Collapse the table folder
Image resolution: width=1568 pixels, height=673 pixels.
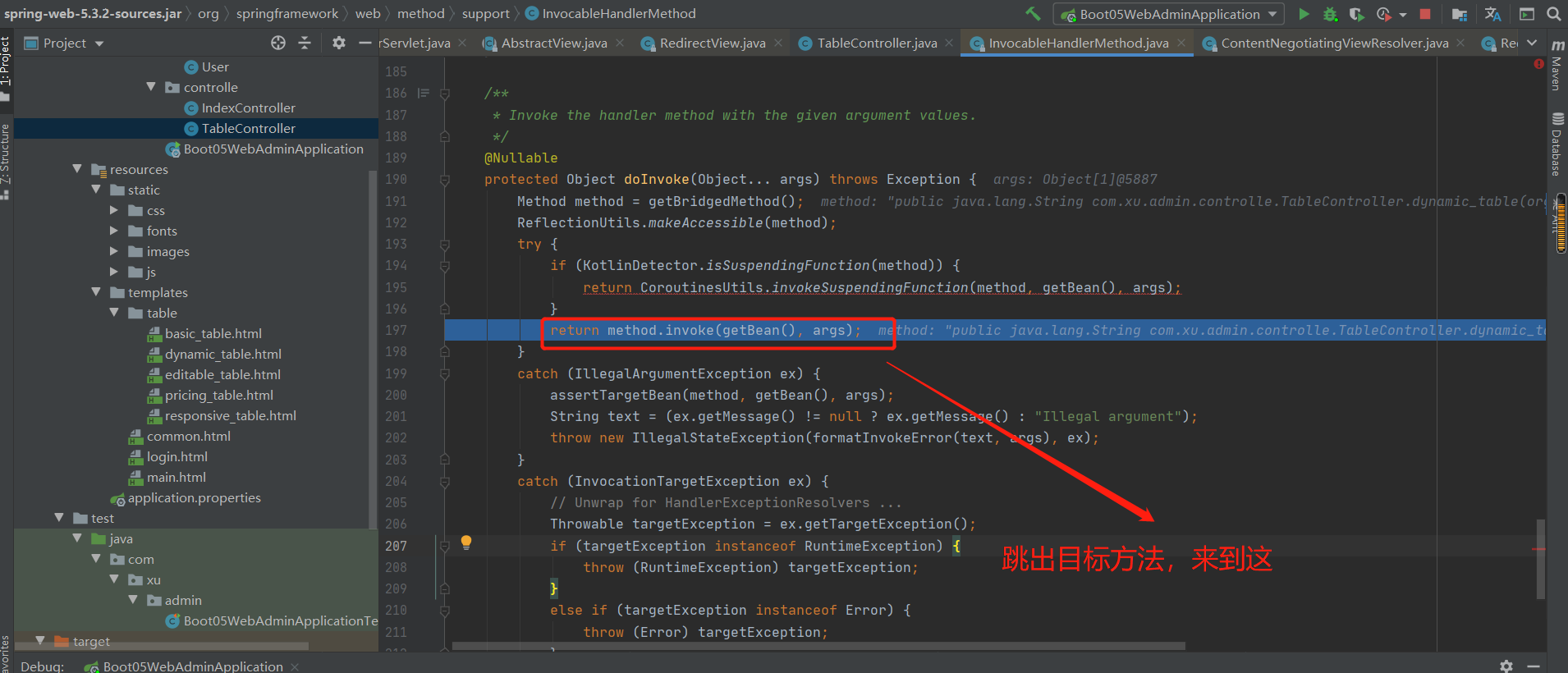[114, 312]
